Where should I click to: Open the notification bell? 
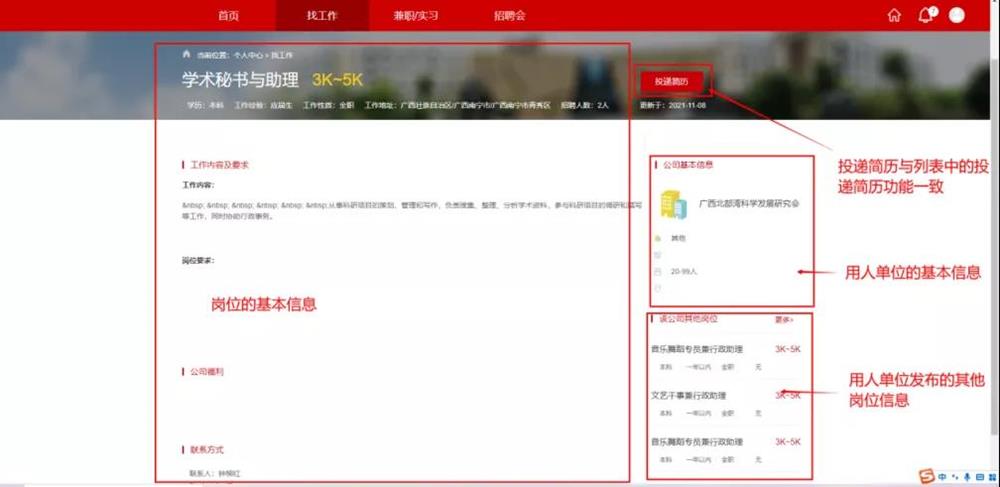click(926, 15)
